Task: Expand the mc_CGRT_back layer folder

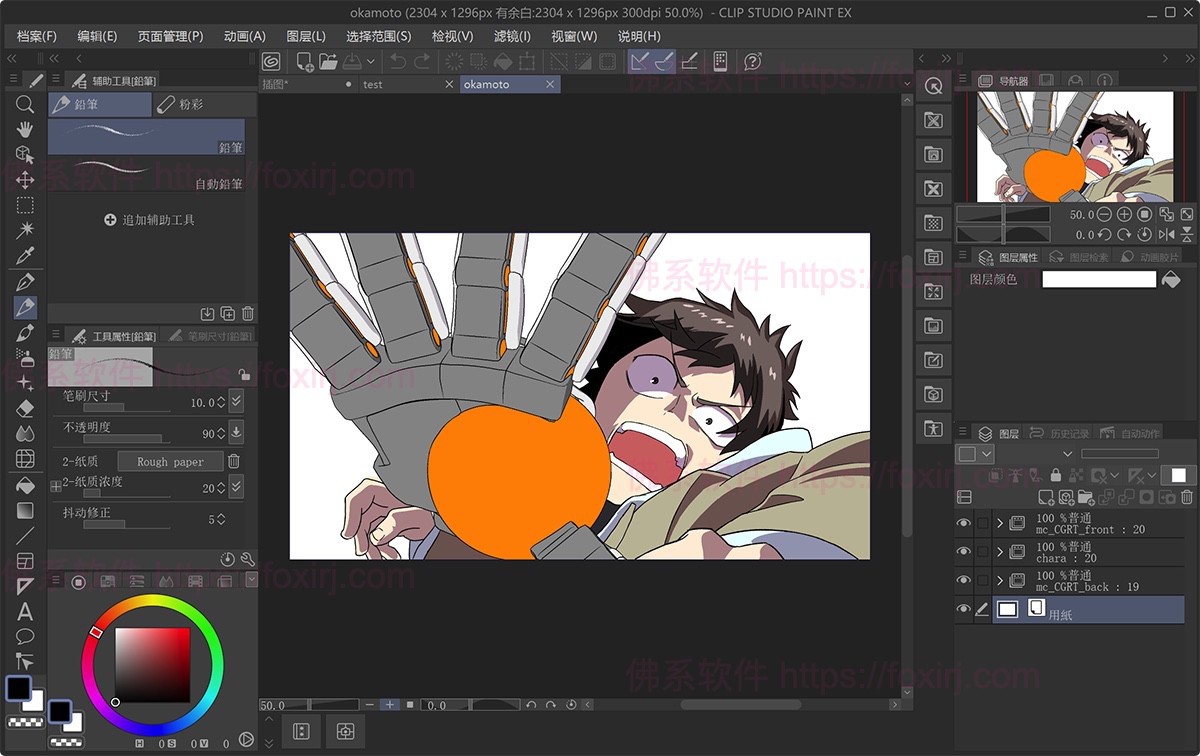Action: (999, 580)
